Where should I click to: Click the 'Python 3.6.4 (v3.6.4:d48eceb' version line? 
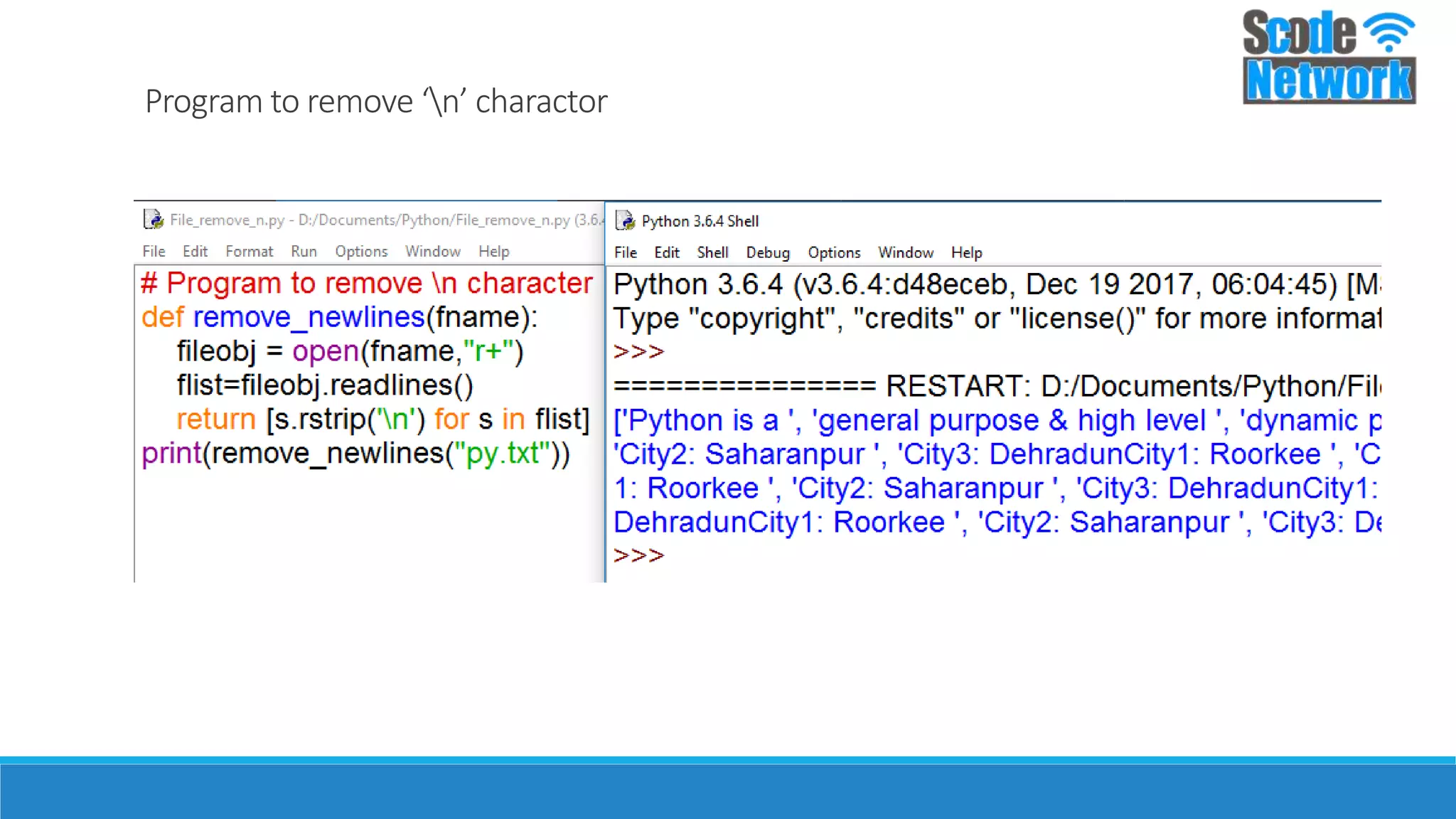997,284
